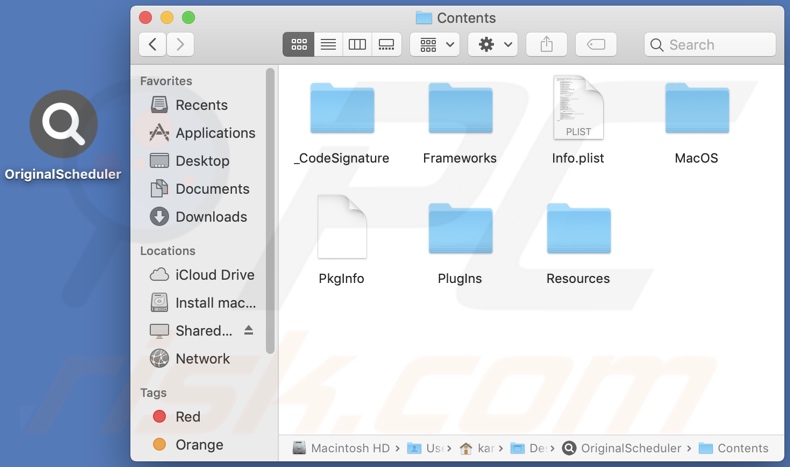Click OriginalScheduler in the path bar
Image resolution: width=790 pixels, height=467 pixels.
pyautogui.click(x=630, y=448)
